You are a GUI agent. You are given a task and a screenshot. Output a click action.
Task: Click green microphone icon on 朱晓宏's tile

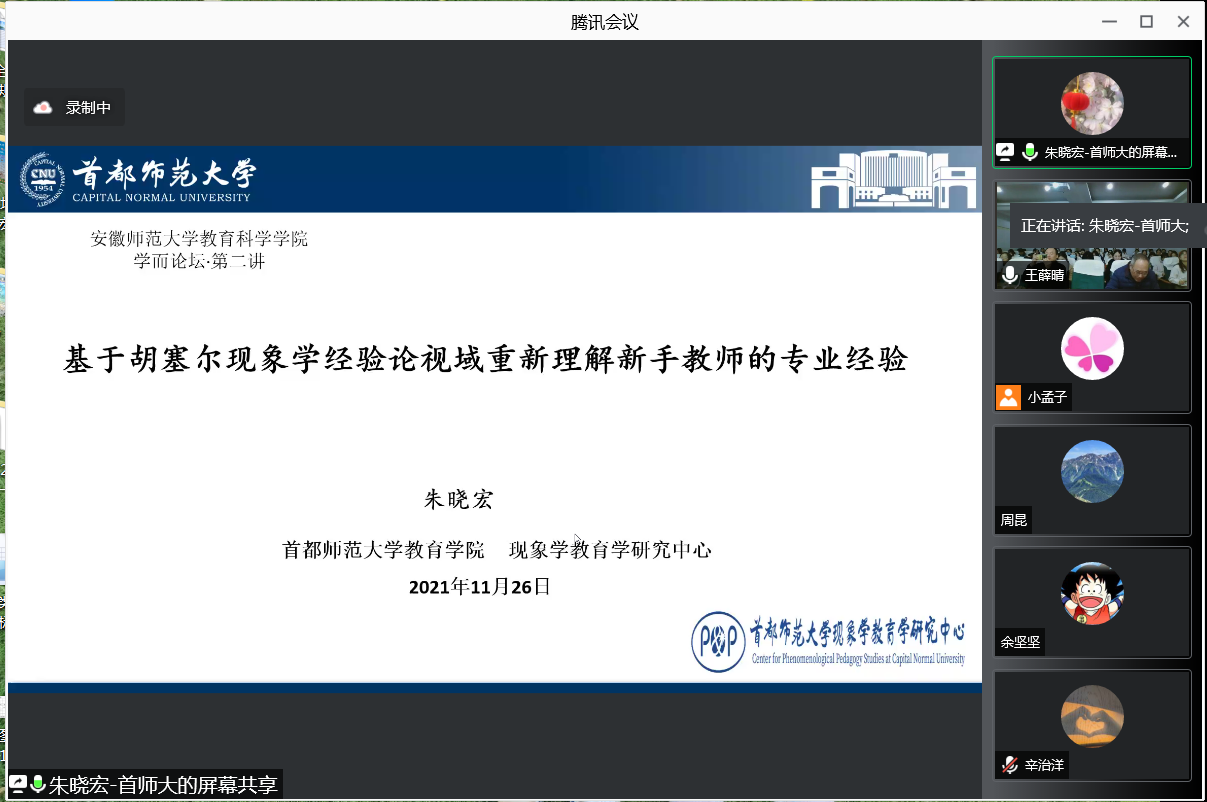click(x=1029, y=153)
